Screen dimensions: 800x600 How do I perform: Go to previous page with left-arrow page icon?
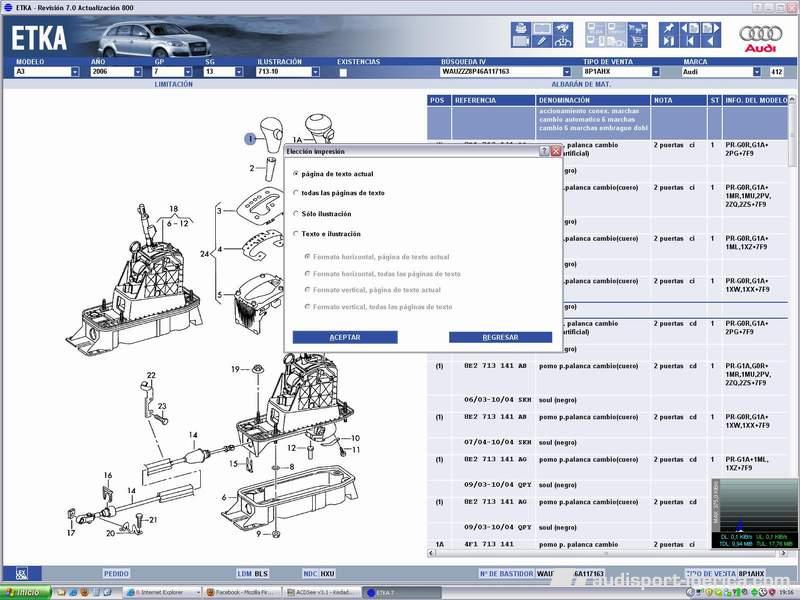coord(690,28)
